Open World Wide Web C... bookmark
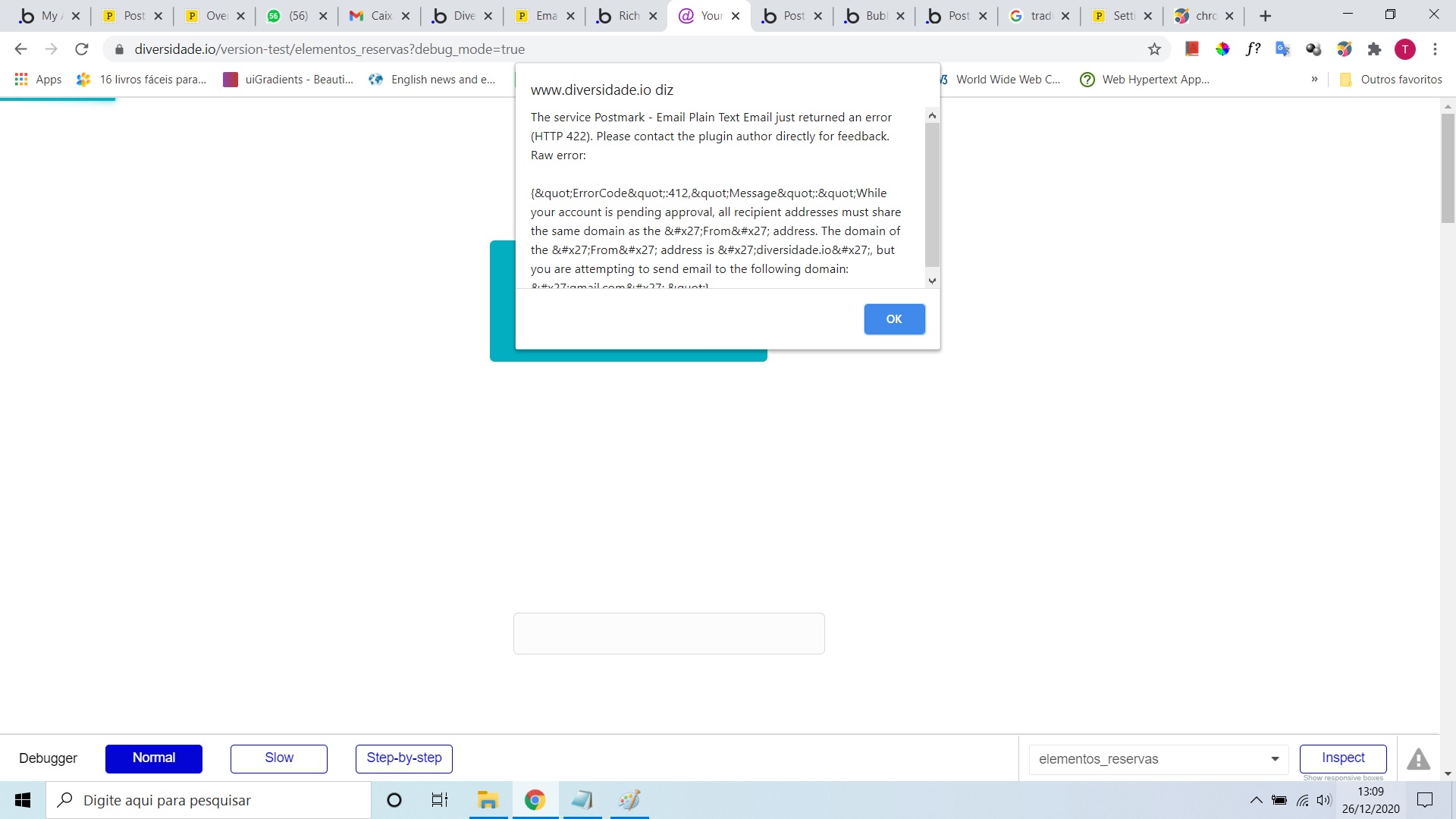The width and height of the screenshot is (1456, 819). pyautogui.click(x=1001, y=80)
